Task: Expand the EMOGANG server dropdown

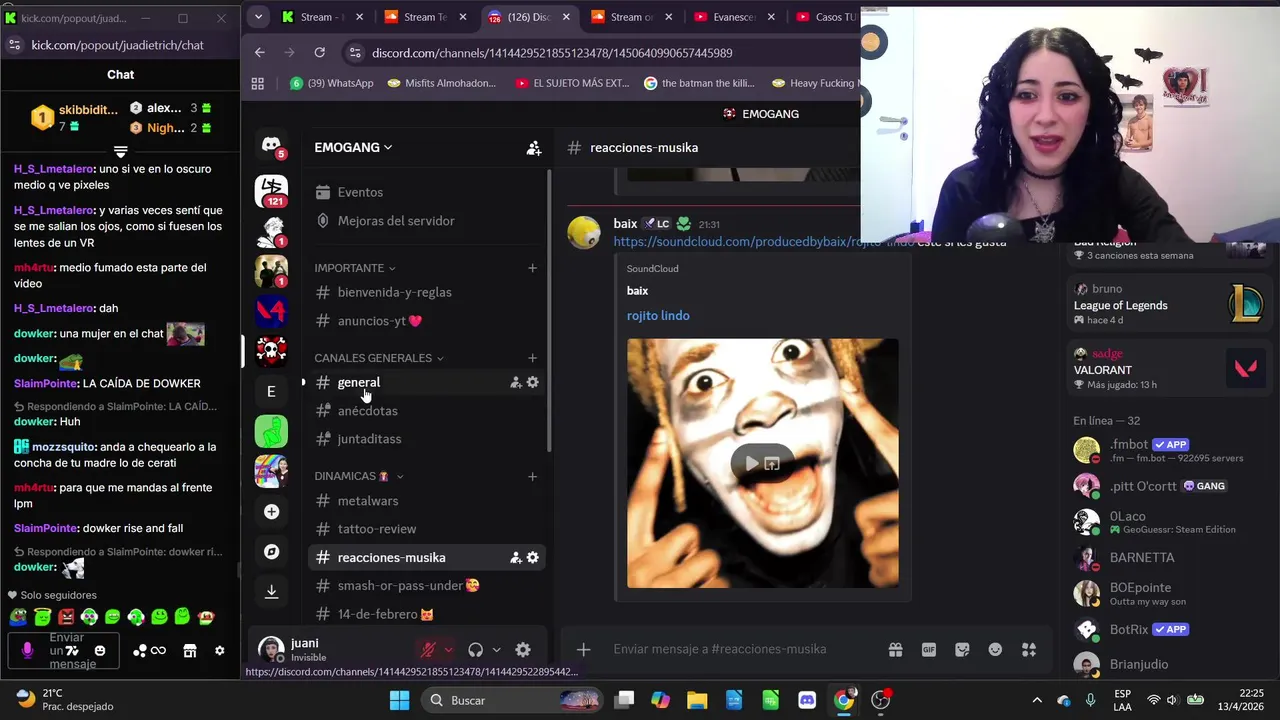Action: (353, 147)
